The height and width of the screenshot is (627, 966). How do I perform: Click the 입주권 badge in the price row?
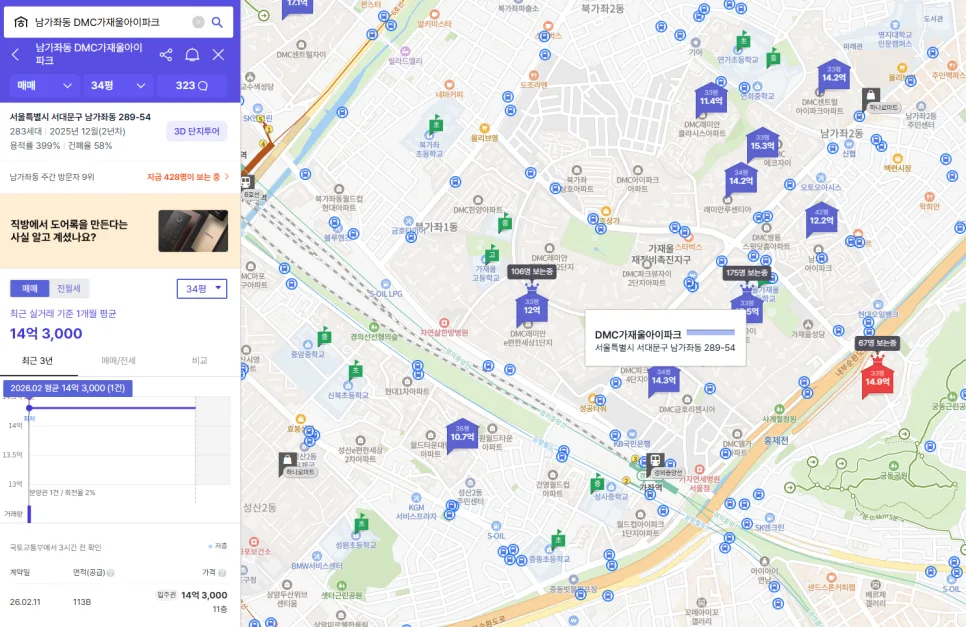coord(166,595)
